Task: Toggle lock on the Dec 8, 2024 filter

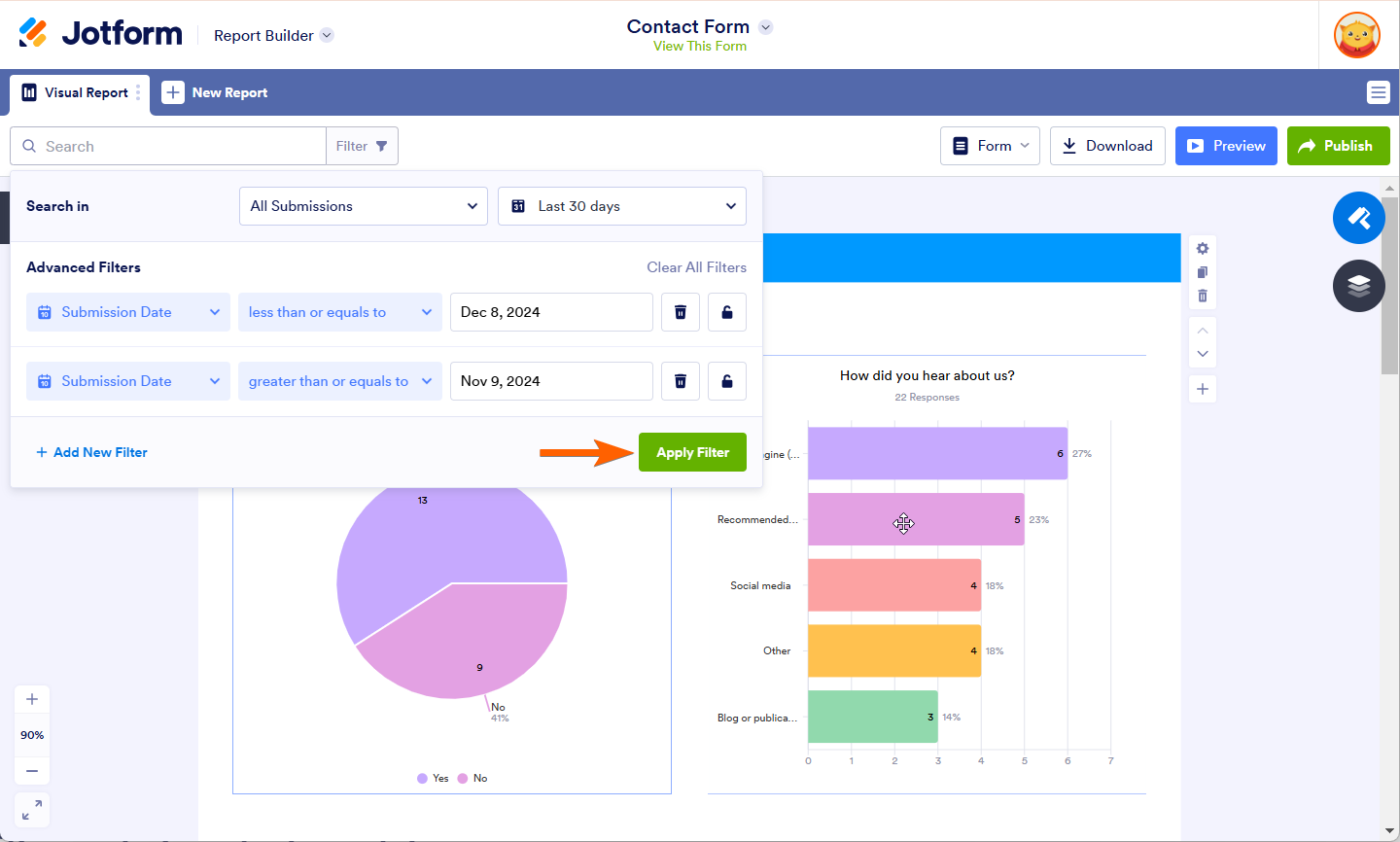Action: click(727, 312)
